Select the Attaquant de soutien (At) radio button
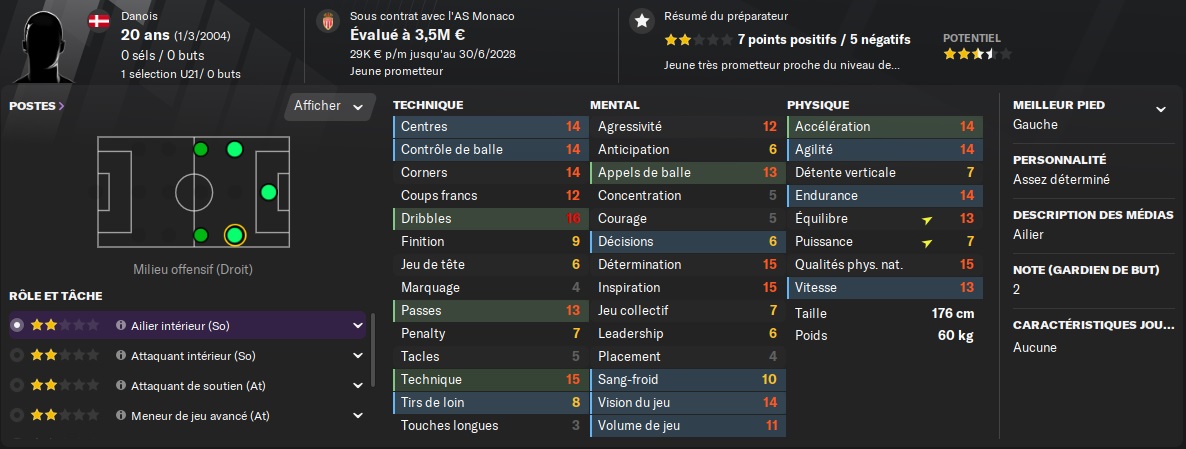1186x449 pixels. click(17, 386)
